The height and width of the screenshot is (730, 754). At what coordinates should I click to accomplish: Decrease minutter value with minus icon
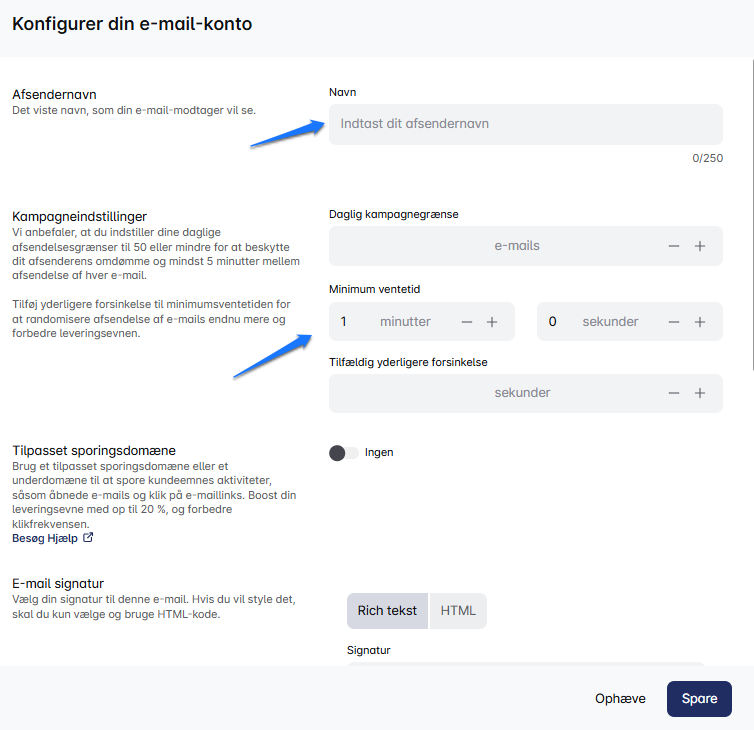[467, 322]
